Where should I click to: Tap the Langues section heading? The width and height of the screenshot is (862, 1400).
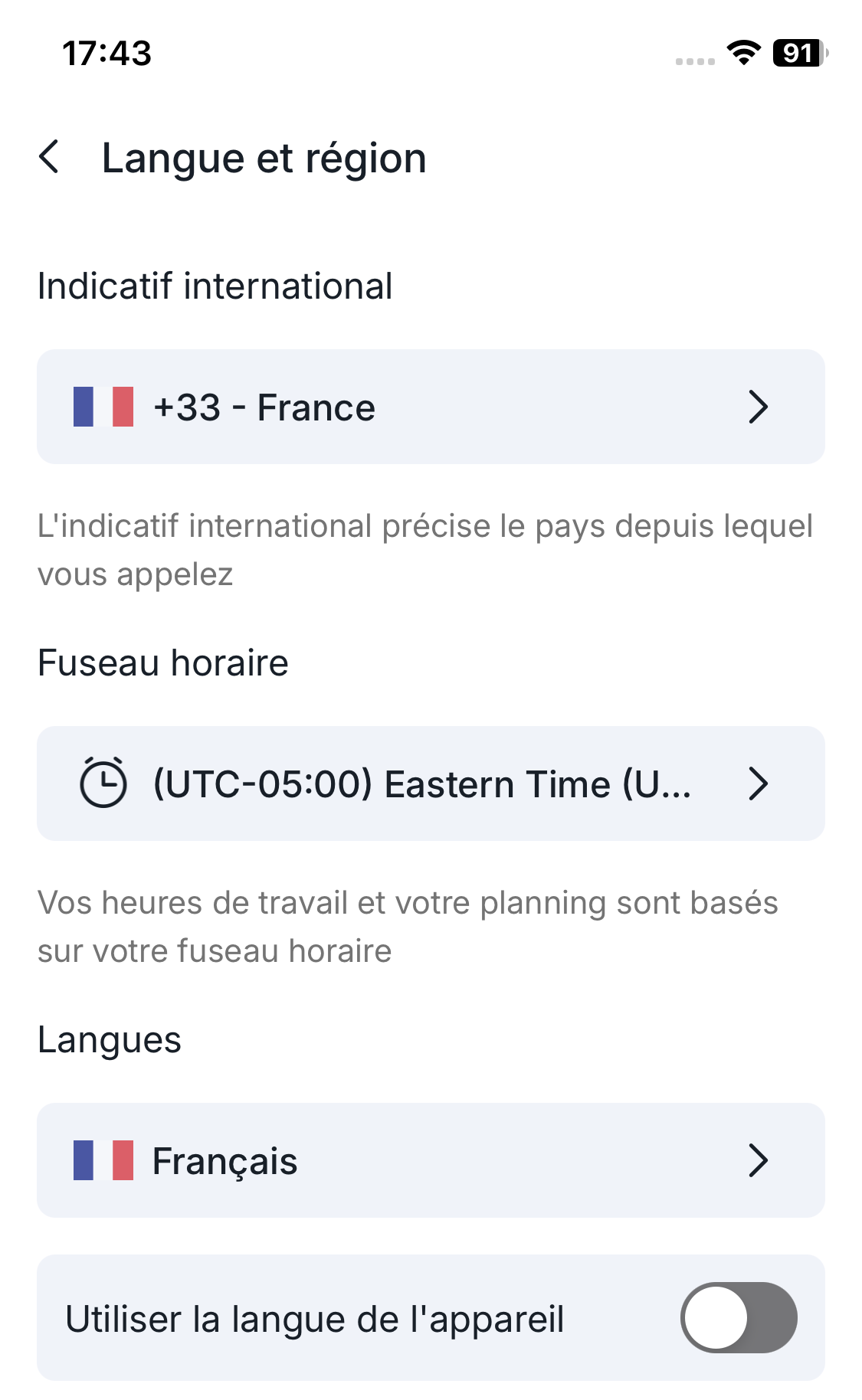[x=110, y=1040]
